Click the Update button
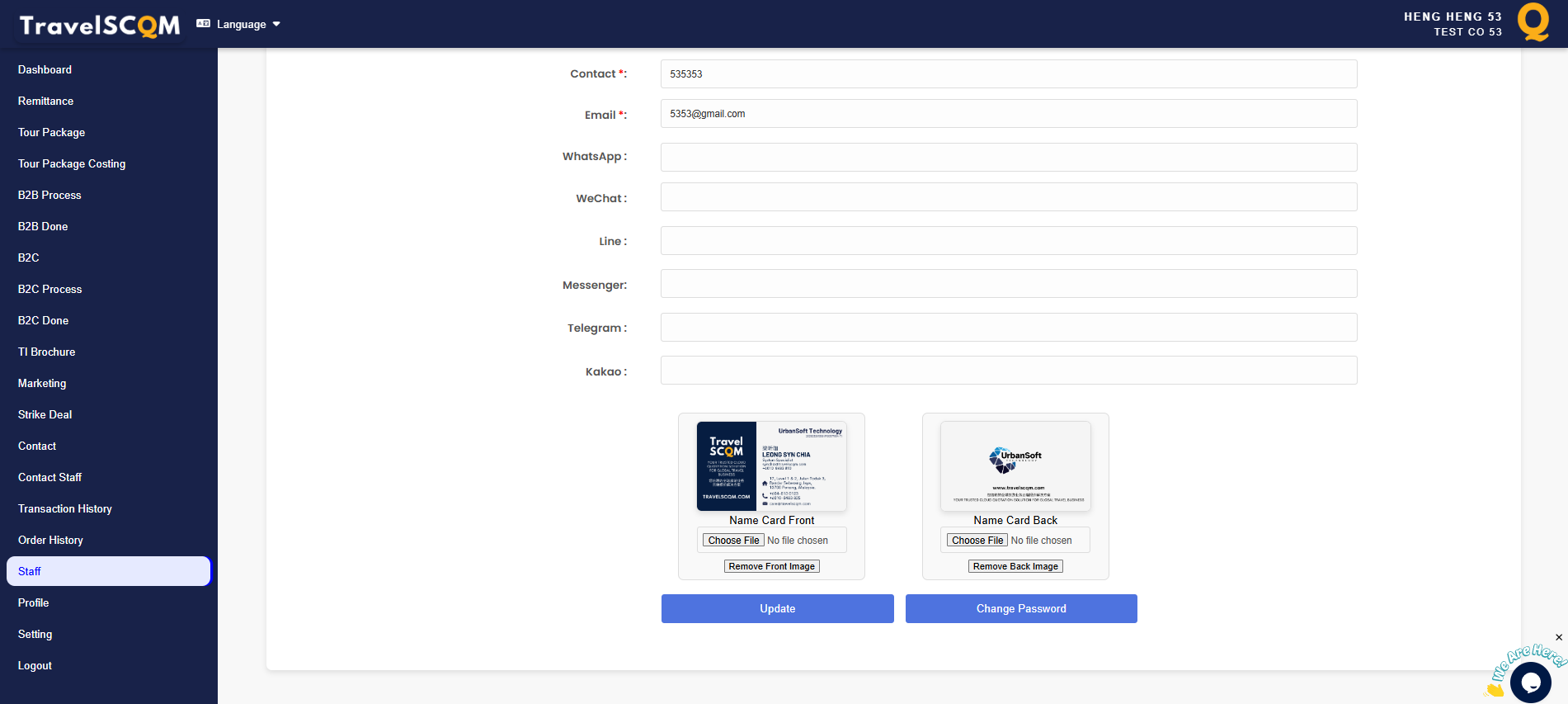 pos(777,609)
